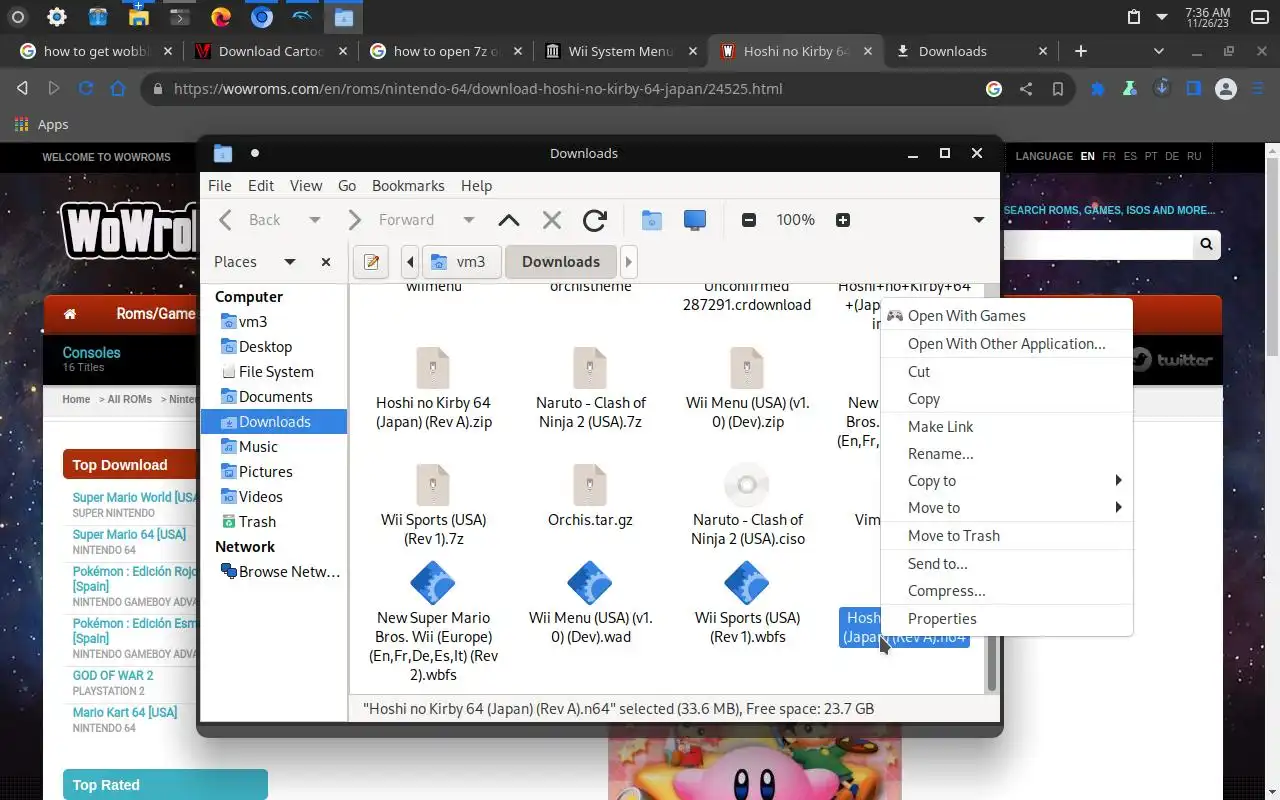Expand the view mode dropdown arrow
Screen dimensions: 1280x800
point(979,220)
